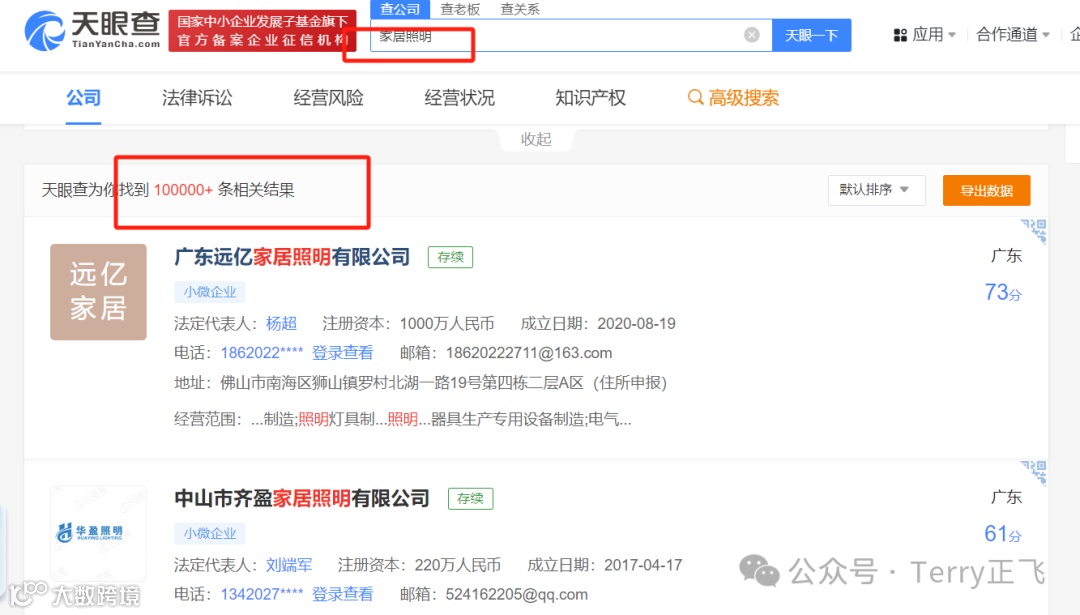Screen dimensions: 1080x615
Task: Focus the search input with 家居照明
Action: (x=570, y=35)
